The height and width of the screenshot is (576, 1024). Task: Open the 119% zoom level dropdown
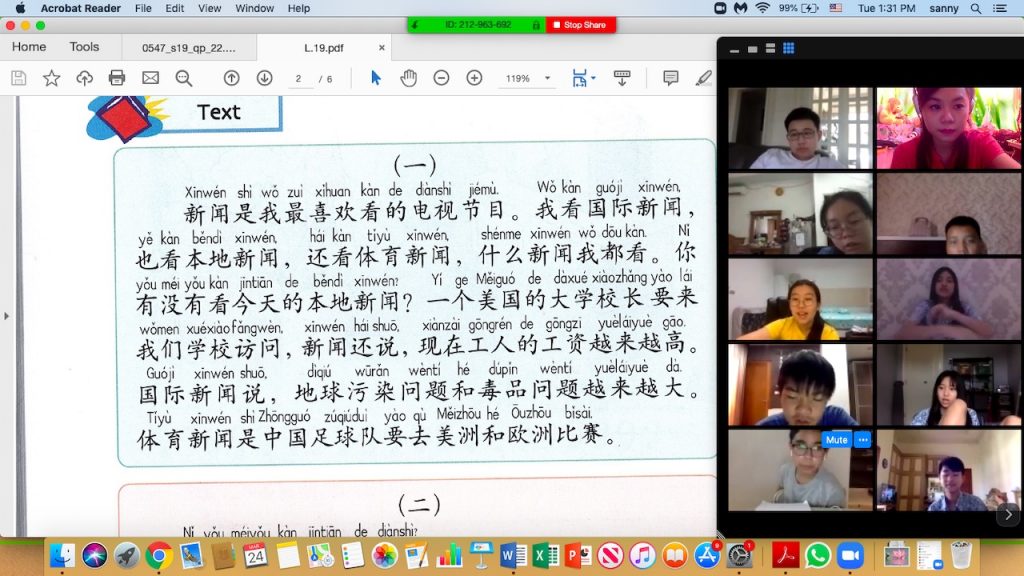[x=528, y=78]
